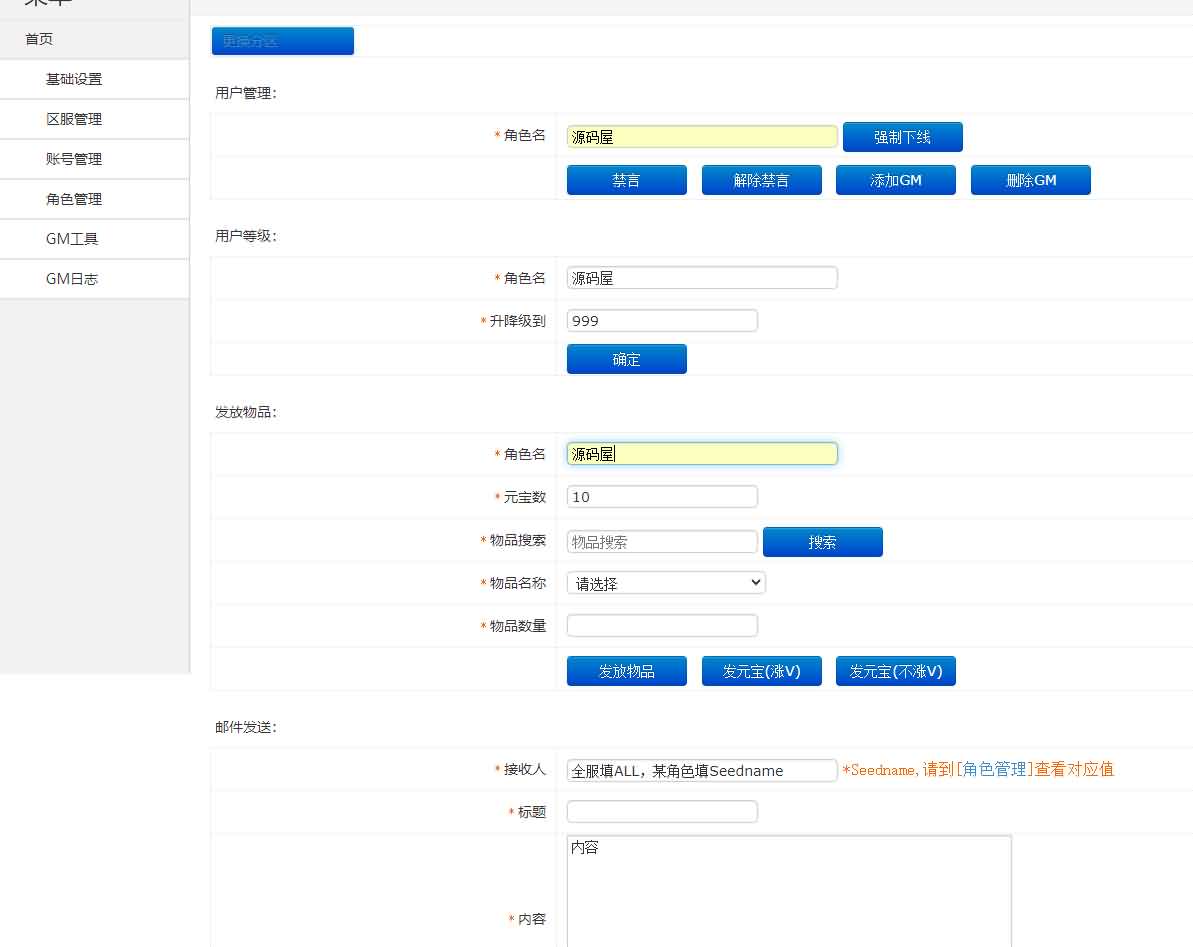
Task: Click the 删除GM button
Action: (1030, 179)
